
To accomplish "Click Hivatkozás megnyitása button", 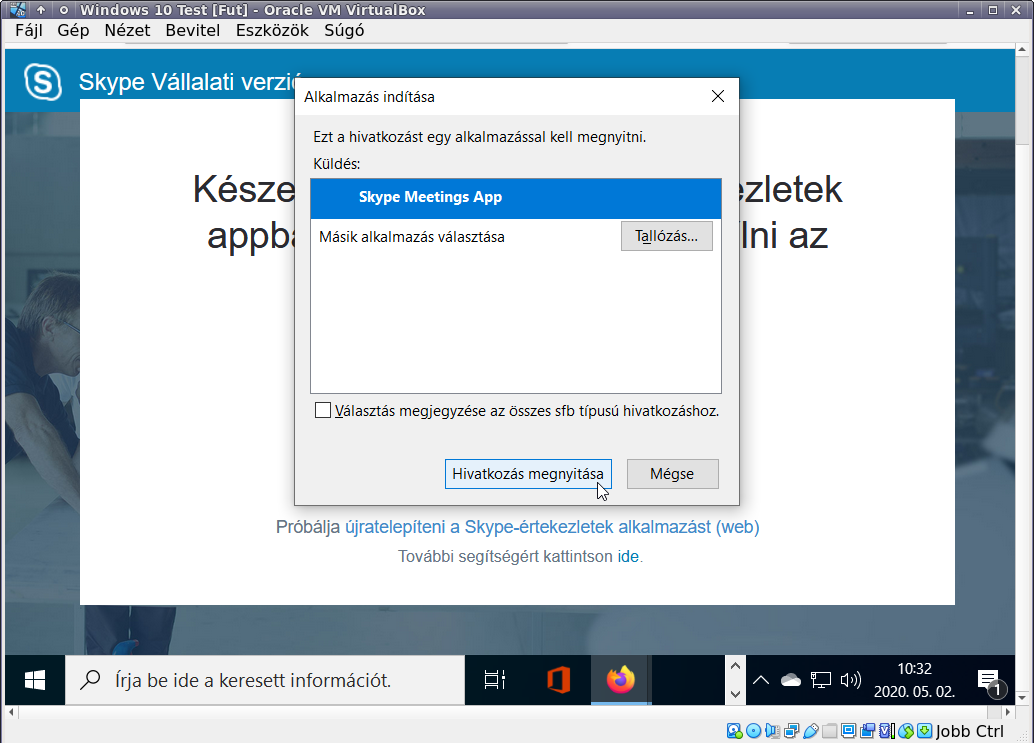I will [528, 474].
